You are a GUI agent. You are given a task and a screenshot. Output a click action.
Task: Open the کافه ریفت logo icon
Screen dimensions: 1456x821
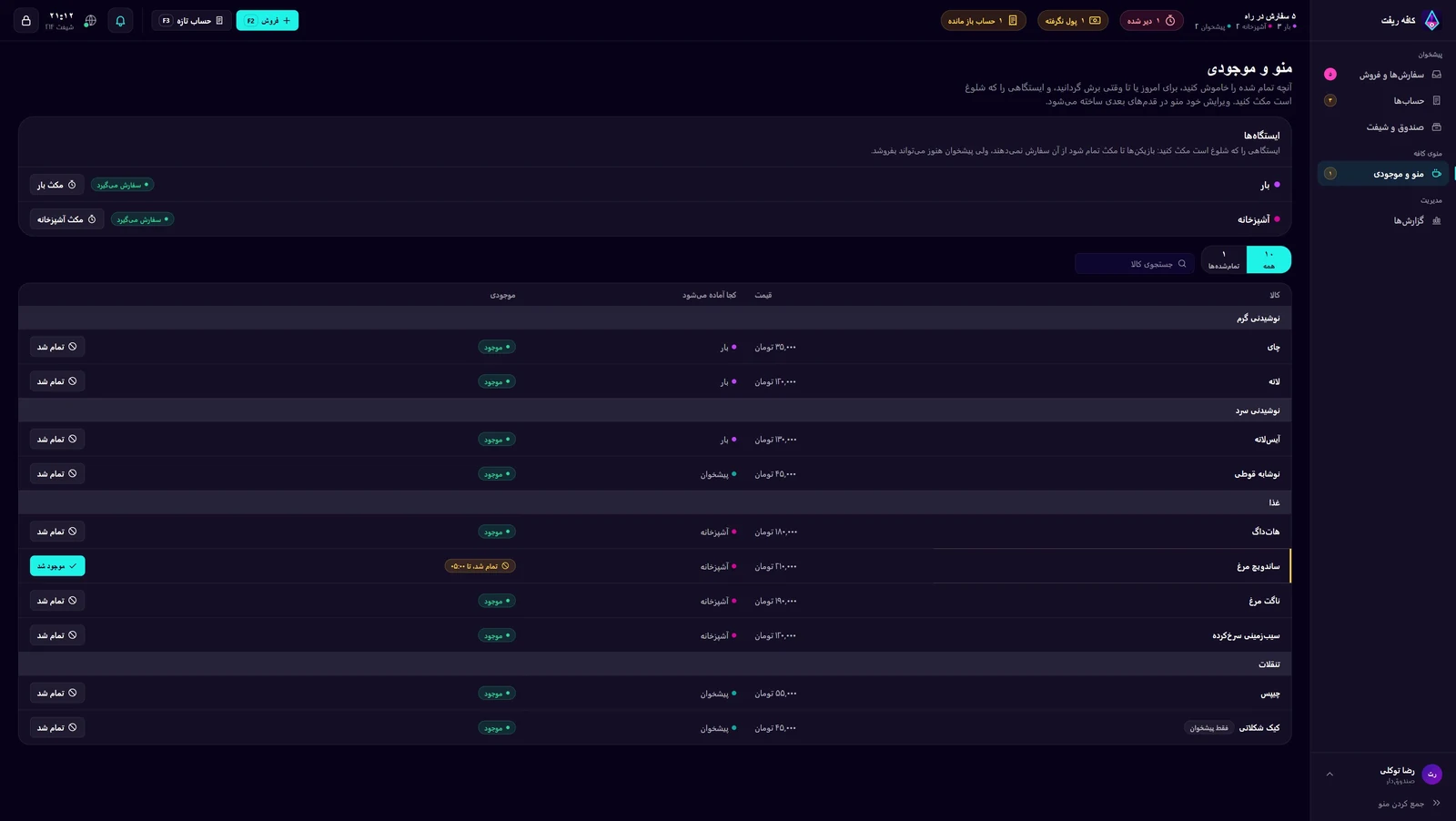pyautogui.click(x=1431, y=20)
